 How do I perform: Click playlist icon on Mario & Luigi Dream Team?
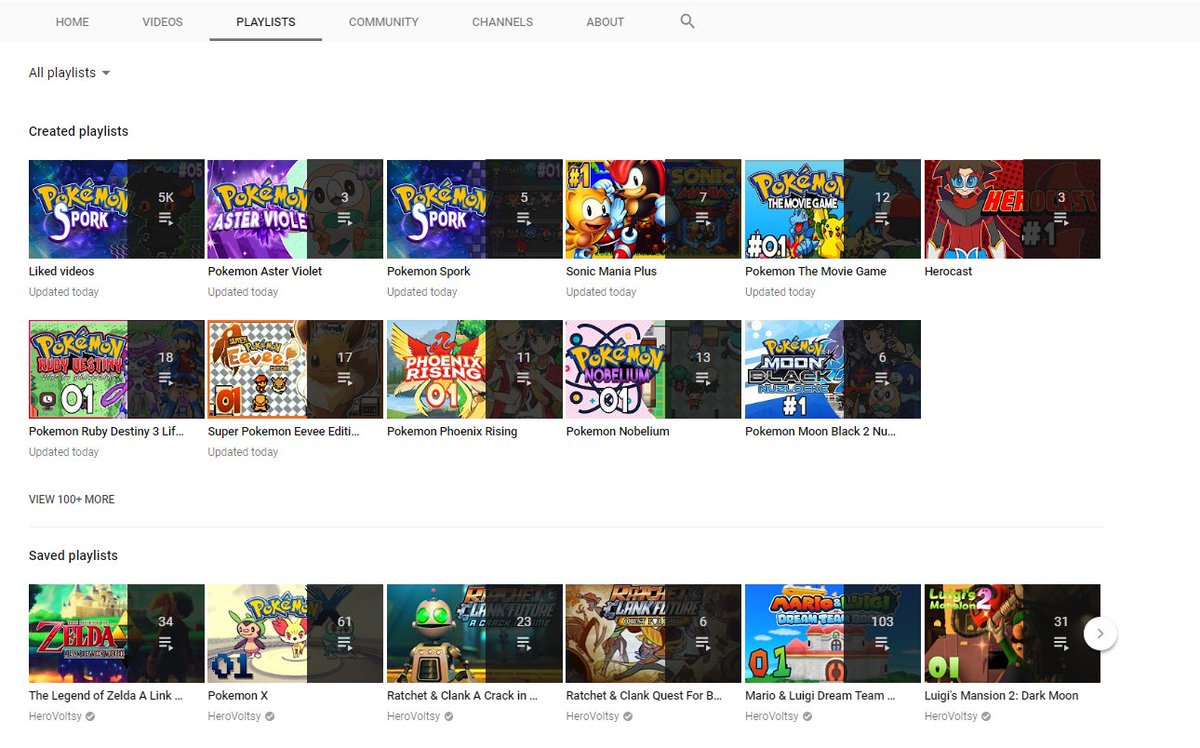(x=882, y=642)
